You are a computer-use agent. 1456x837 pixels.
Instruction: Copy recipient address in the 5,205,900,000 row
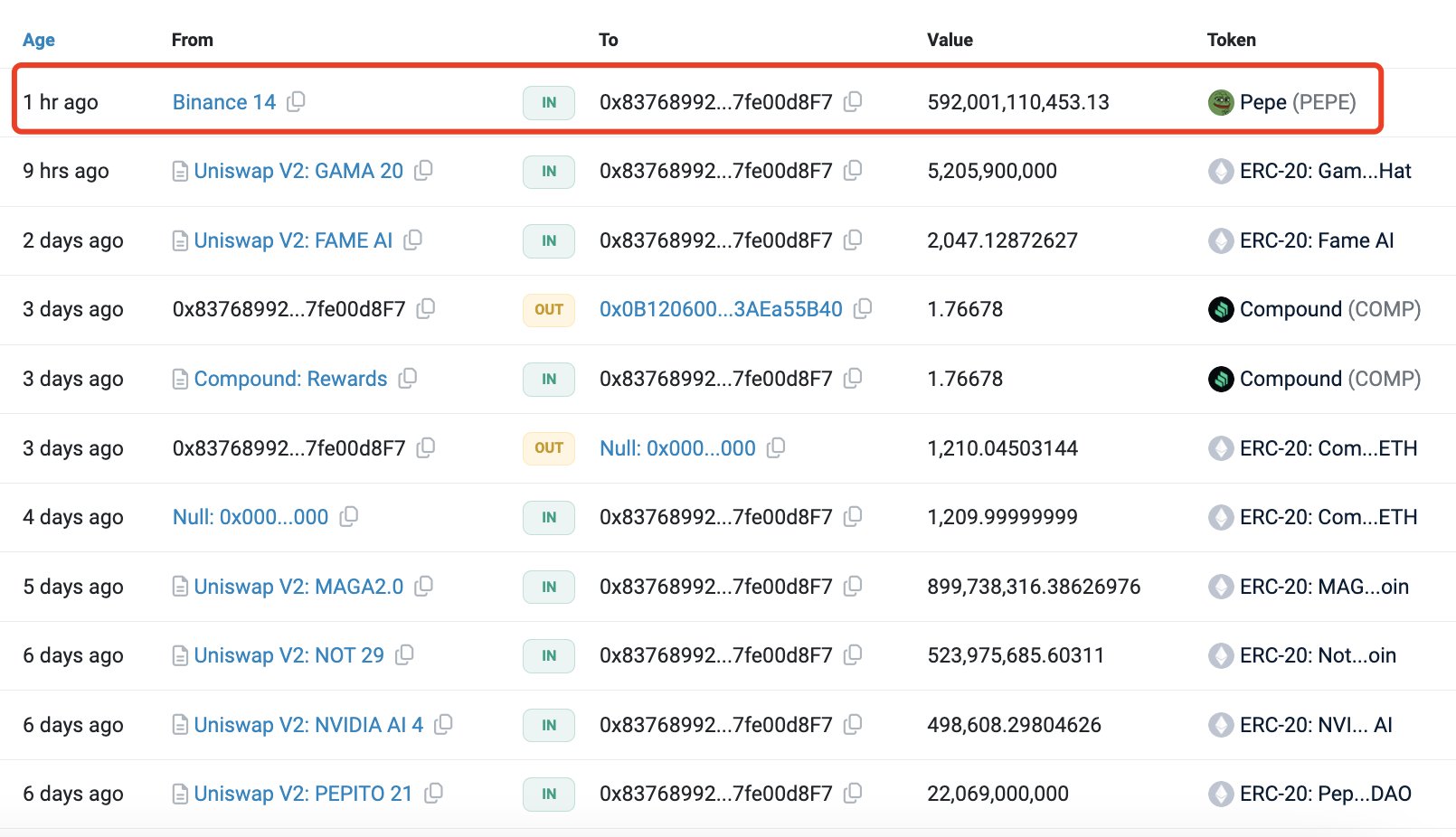pyautogui.click(x=853, y=171)
